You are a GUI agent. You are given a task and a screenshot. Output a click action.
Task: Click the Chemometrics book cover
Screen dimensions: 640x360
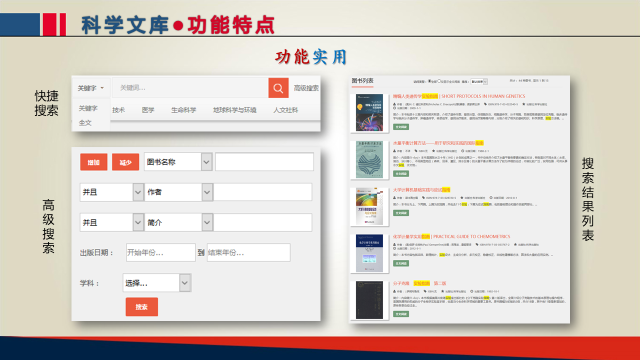(369, 253)
